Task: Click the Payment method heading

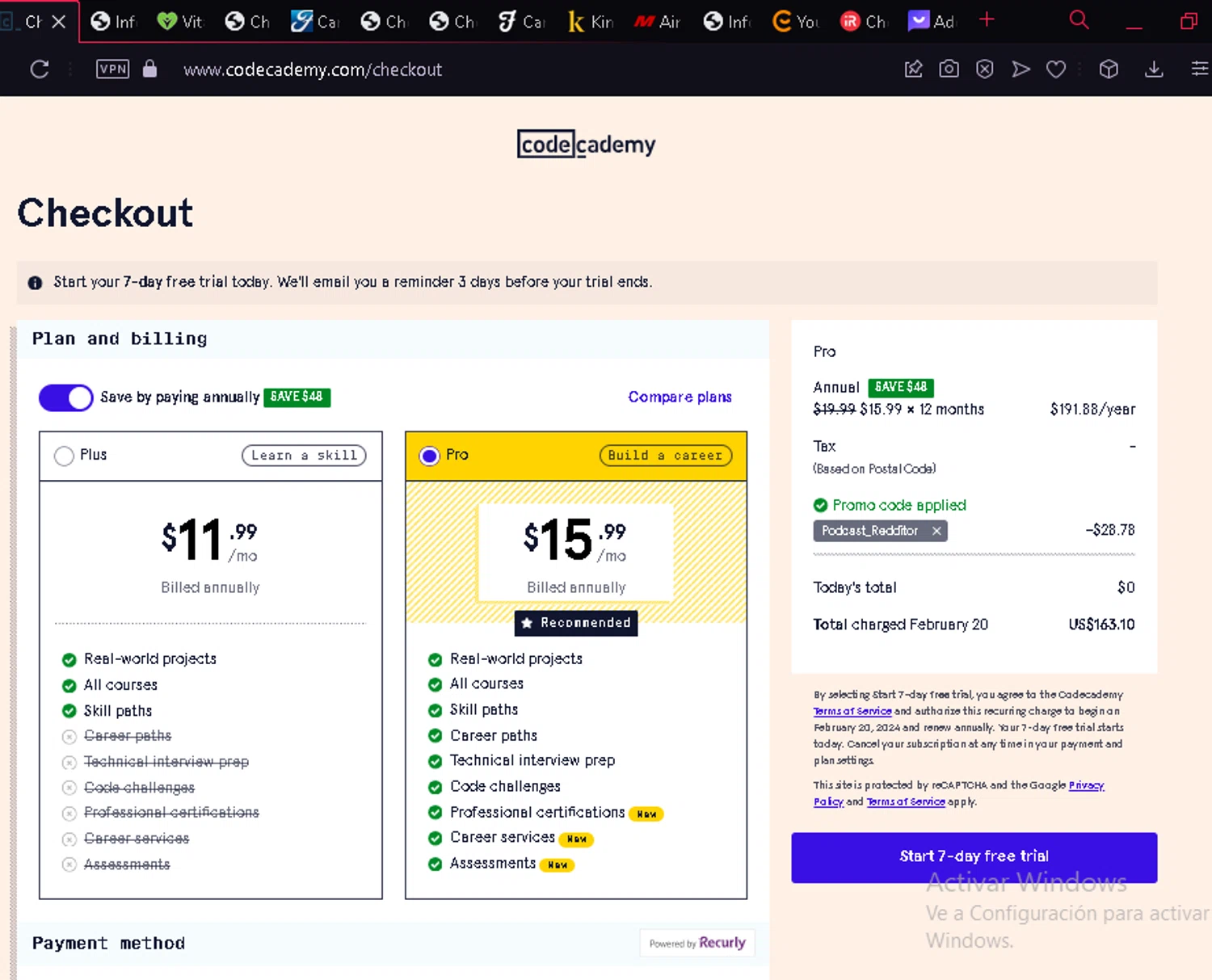Action: click(x=108, y=943)
